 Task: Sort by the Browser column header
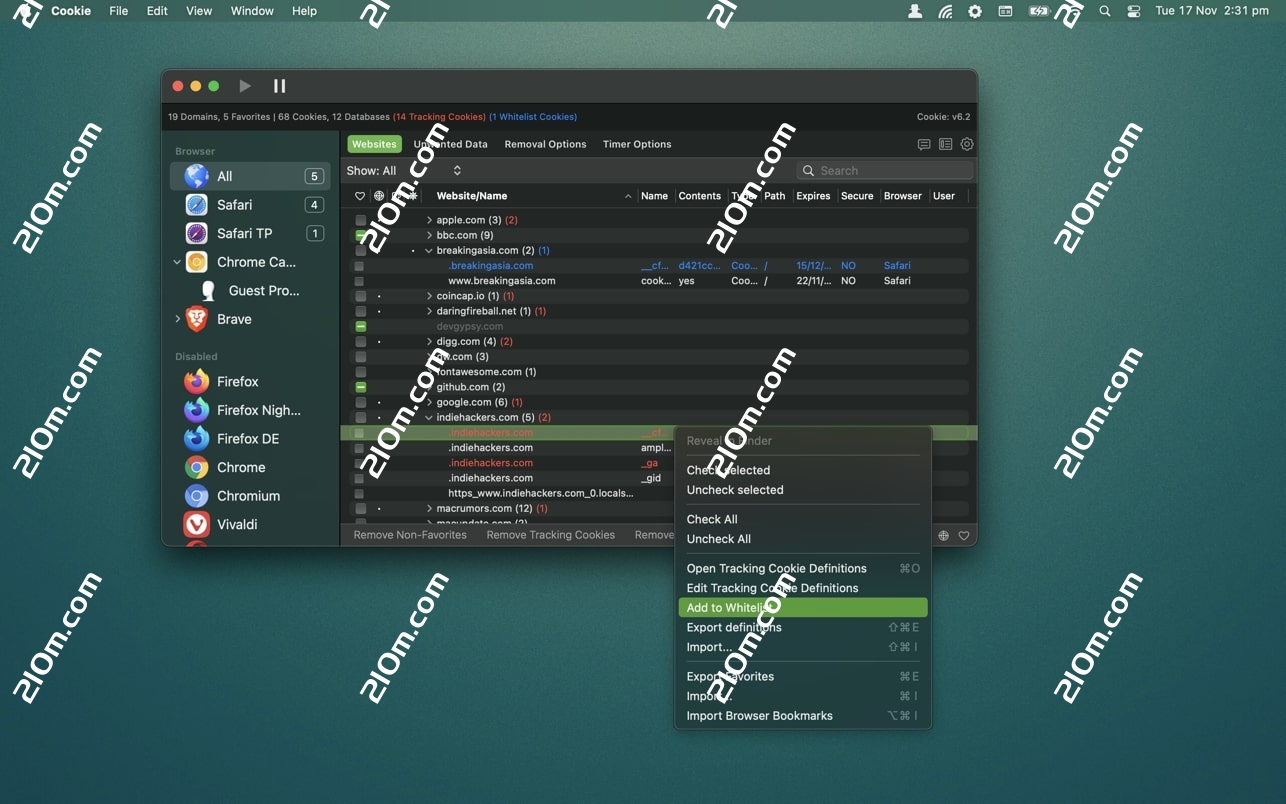point(902,196)
